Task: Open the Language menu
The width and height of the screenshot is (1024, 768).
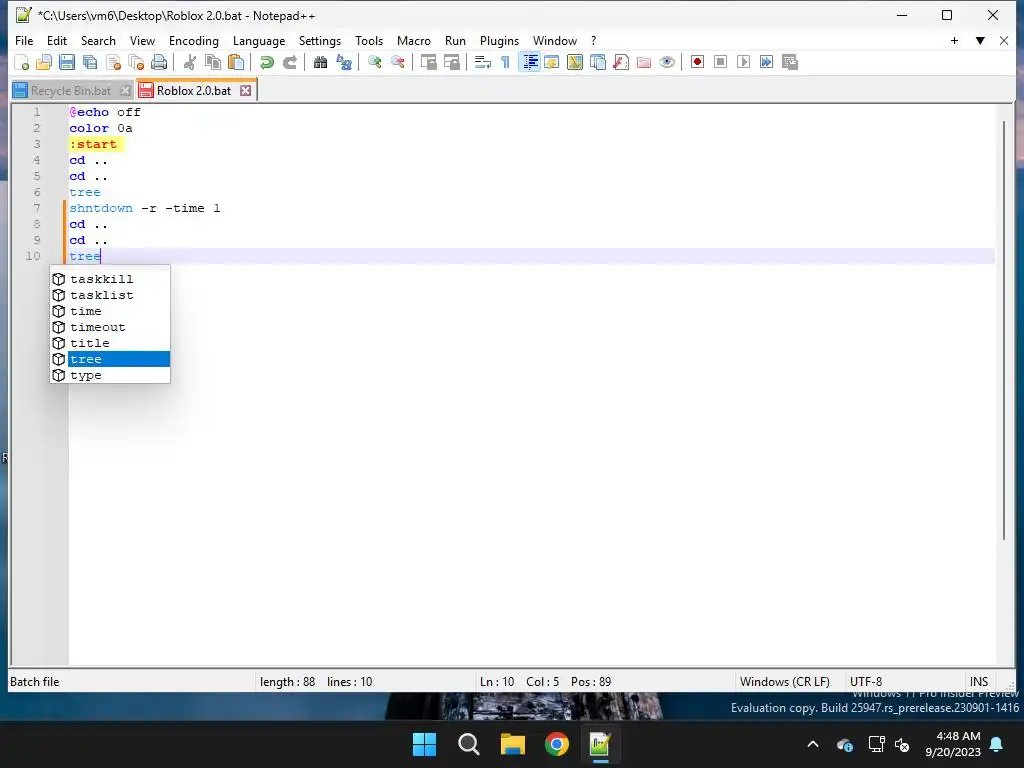Action: (x=259, y=40)
